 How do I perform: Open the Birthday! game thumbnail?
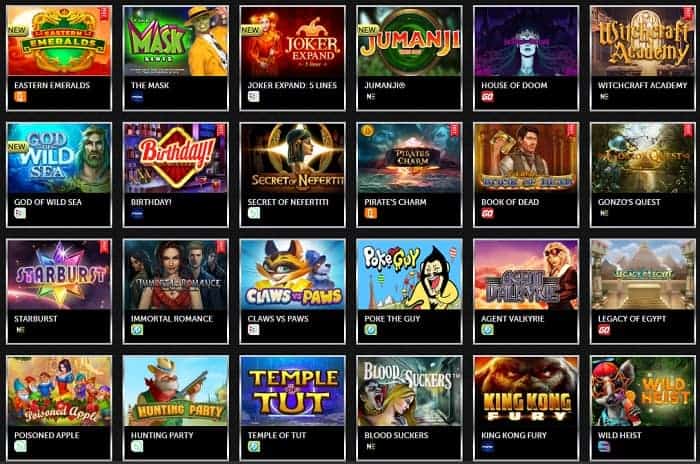175,159
